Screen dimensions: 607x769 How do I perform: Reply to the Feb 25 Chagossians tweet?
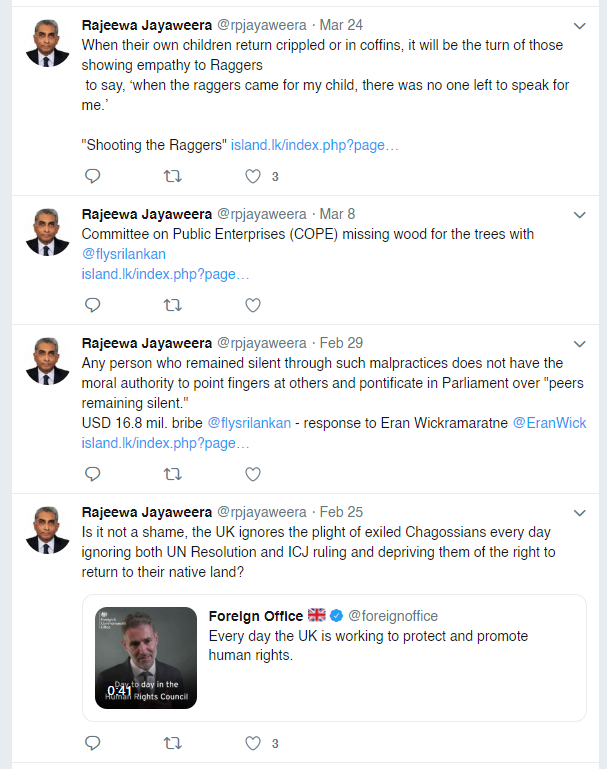click(x=93, y=743)
